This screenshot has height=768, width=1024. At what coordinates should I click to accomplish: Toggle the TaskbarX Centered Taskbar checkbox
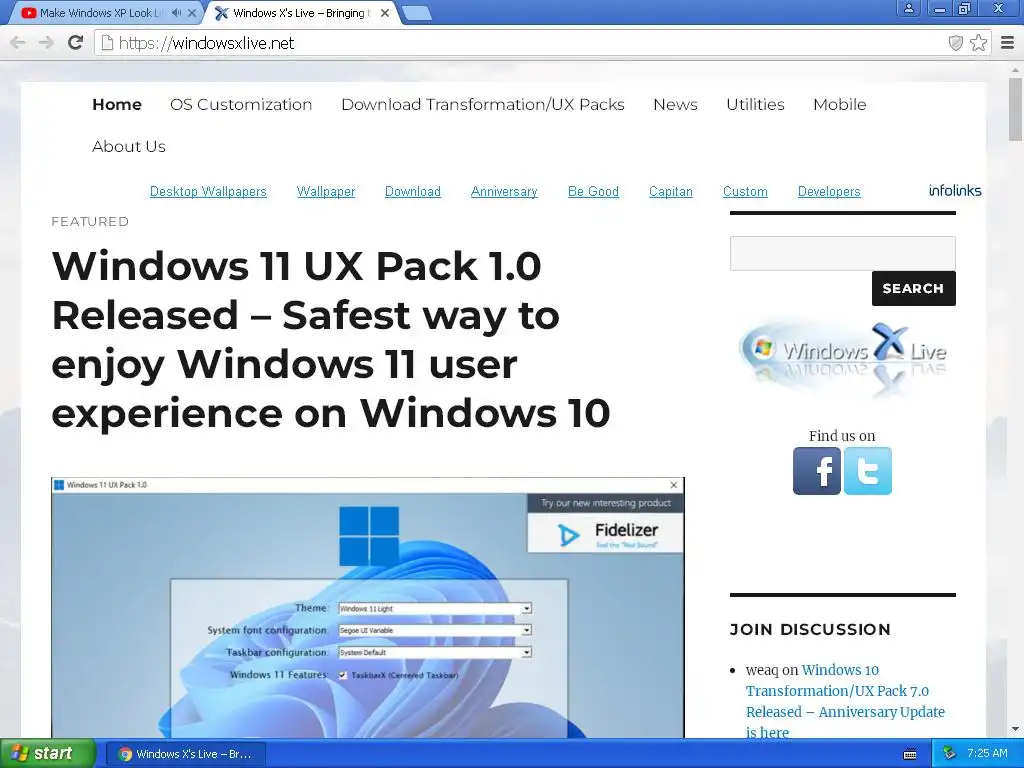coord(343,675)
